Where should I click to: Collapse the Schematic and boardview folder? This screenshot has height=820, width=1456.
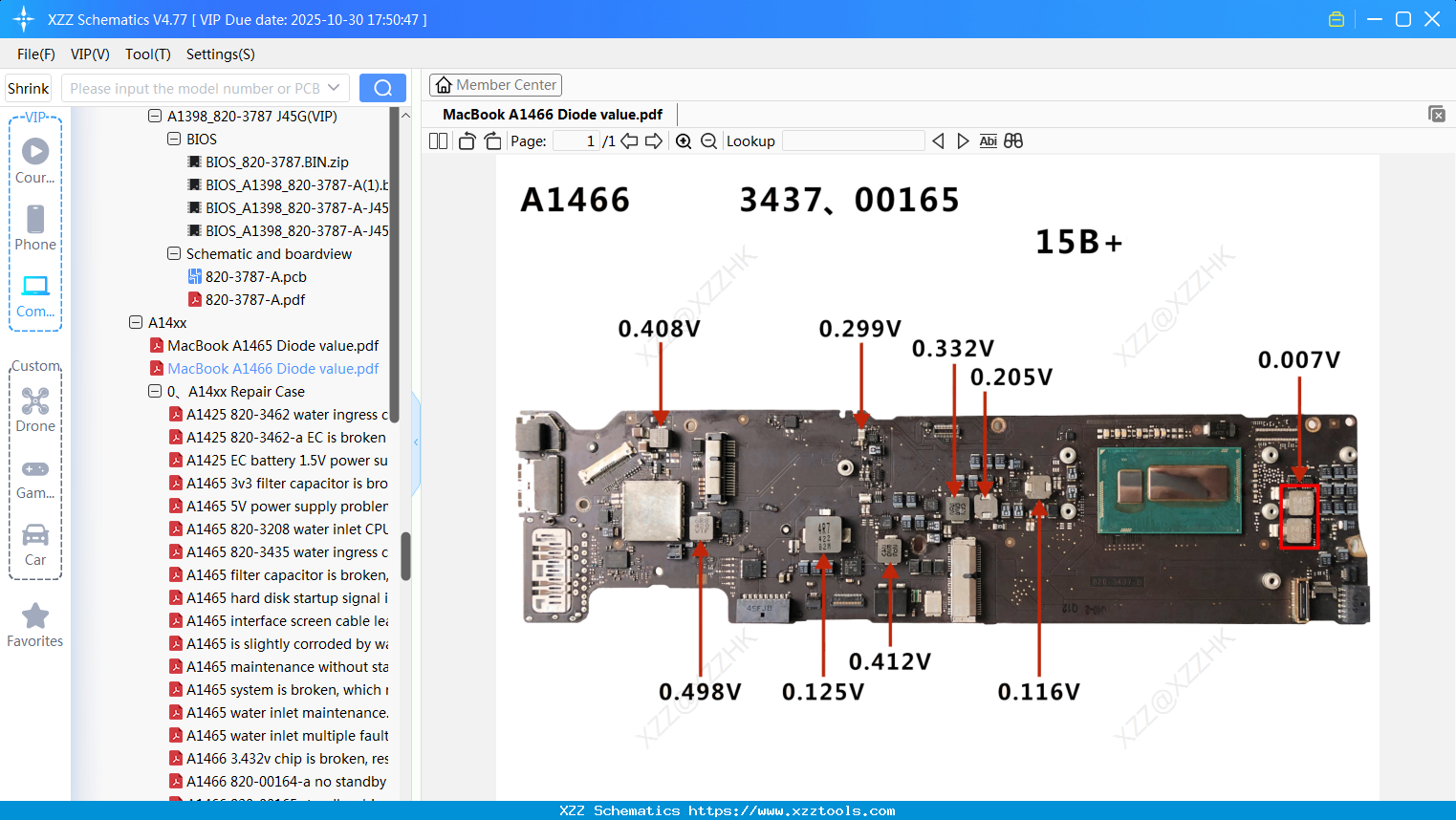pyautogui.click(x=174, y=253)
